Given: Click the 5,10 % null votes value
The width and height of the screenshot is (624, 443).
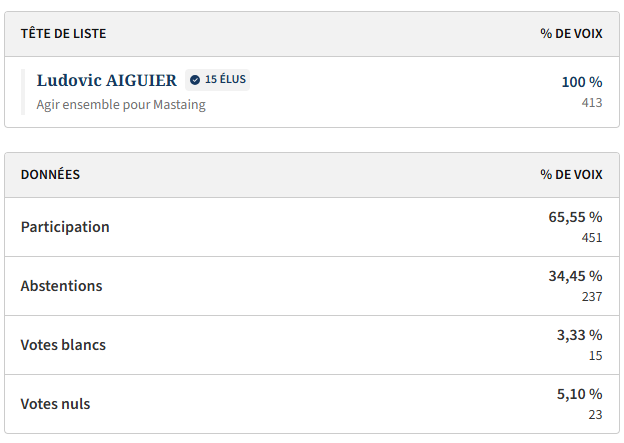Looking at the screenshot, I should point(579,394).
